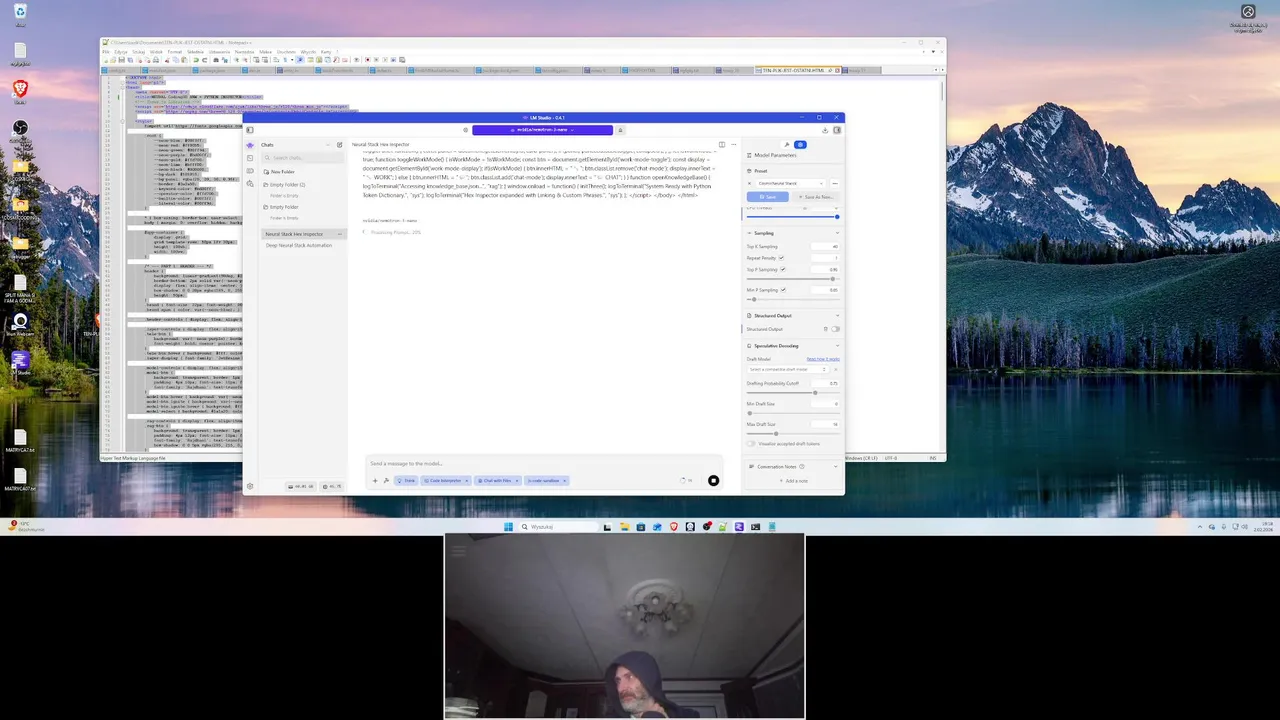Open the Terminal icon on the taskbar
1280x720 pixels.
tap(755, 527)
